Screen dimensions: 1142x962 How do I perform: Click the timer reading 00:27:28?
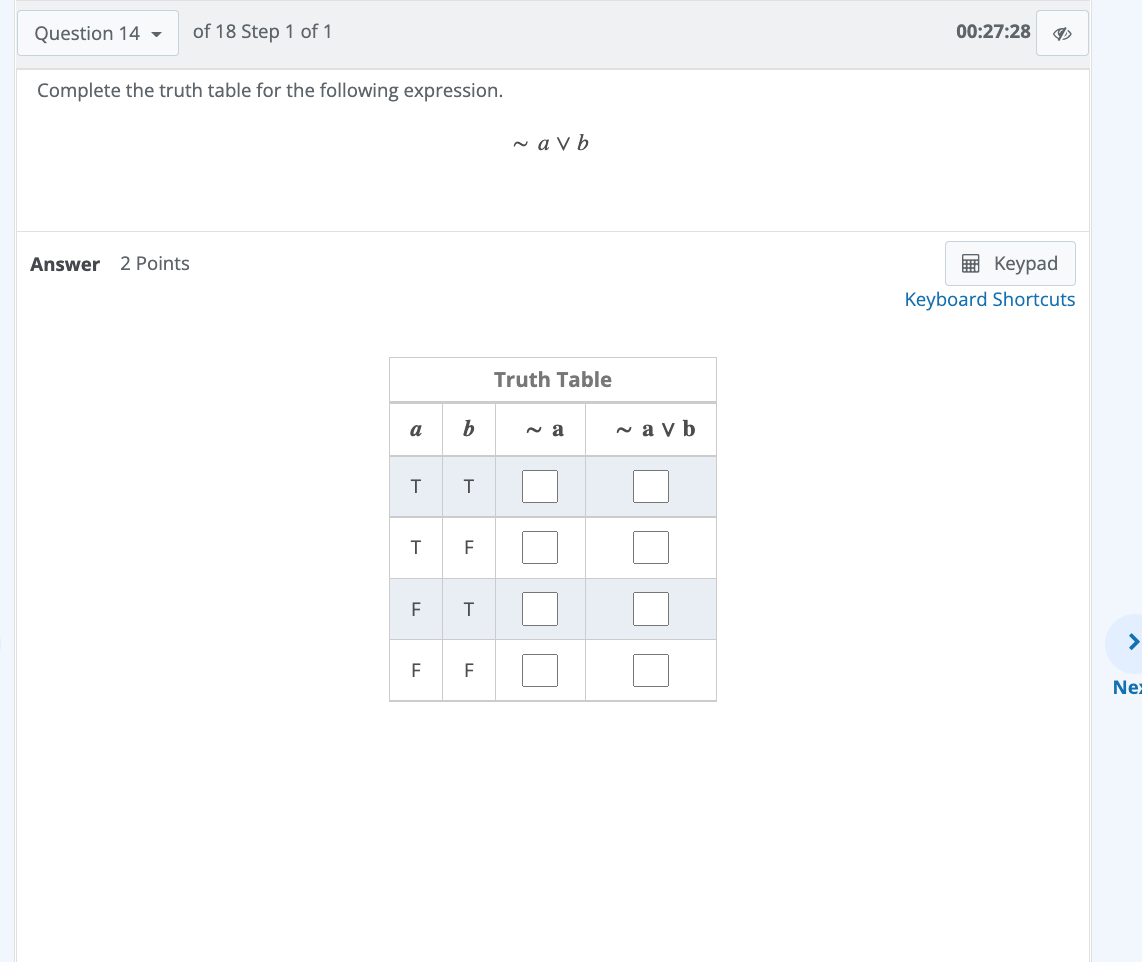(x=993, y=31)
